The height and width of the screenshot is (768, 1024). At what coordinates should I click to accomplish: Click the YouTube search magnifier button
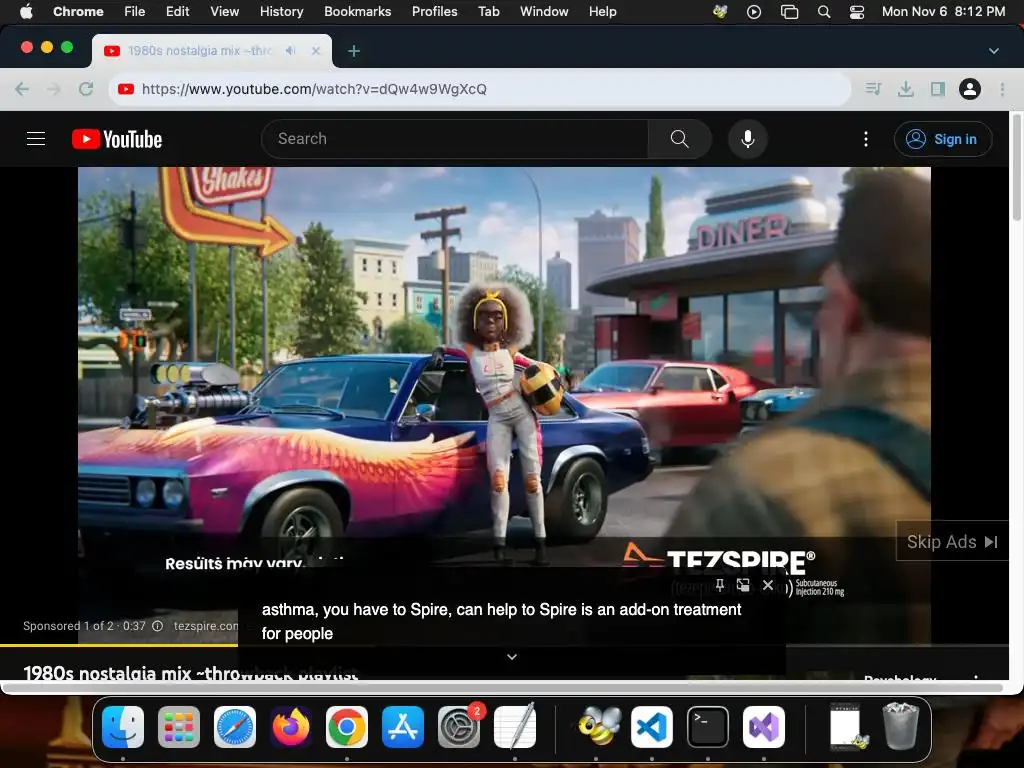click(679, 138)
